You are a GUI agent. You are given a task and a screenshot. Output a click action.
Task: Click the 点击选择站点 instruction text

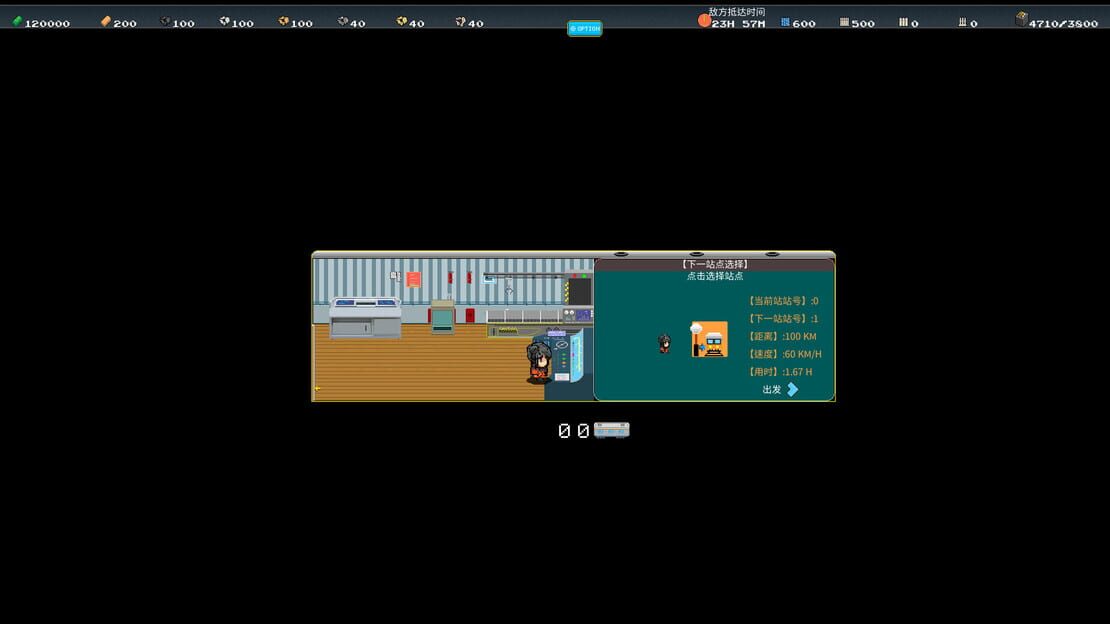tap(715, 276)
